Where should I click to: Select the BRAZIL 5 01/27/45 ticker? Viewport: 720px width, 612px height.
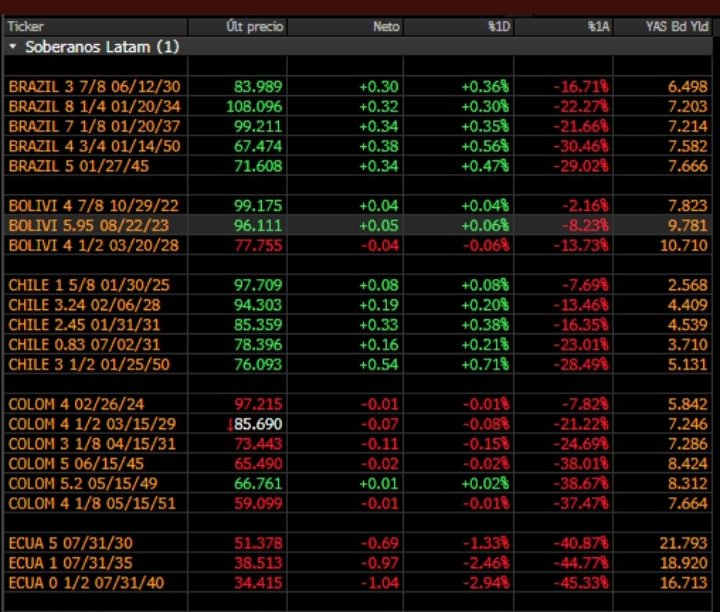tap(79, 166)
